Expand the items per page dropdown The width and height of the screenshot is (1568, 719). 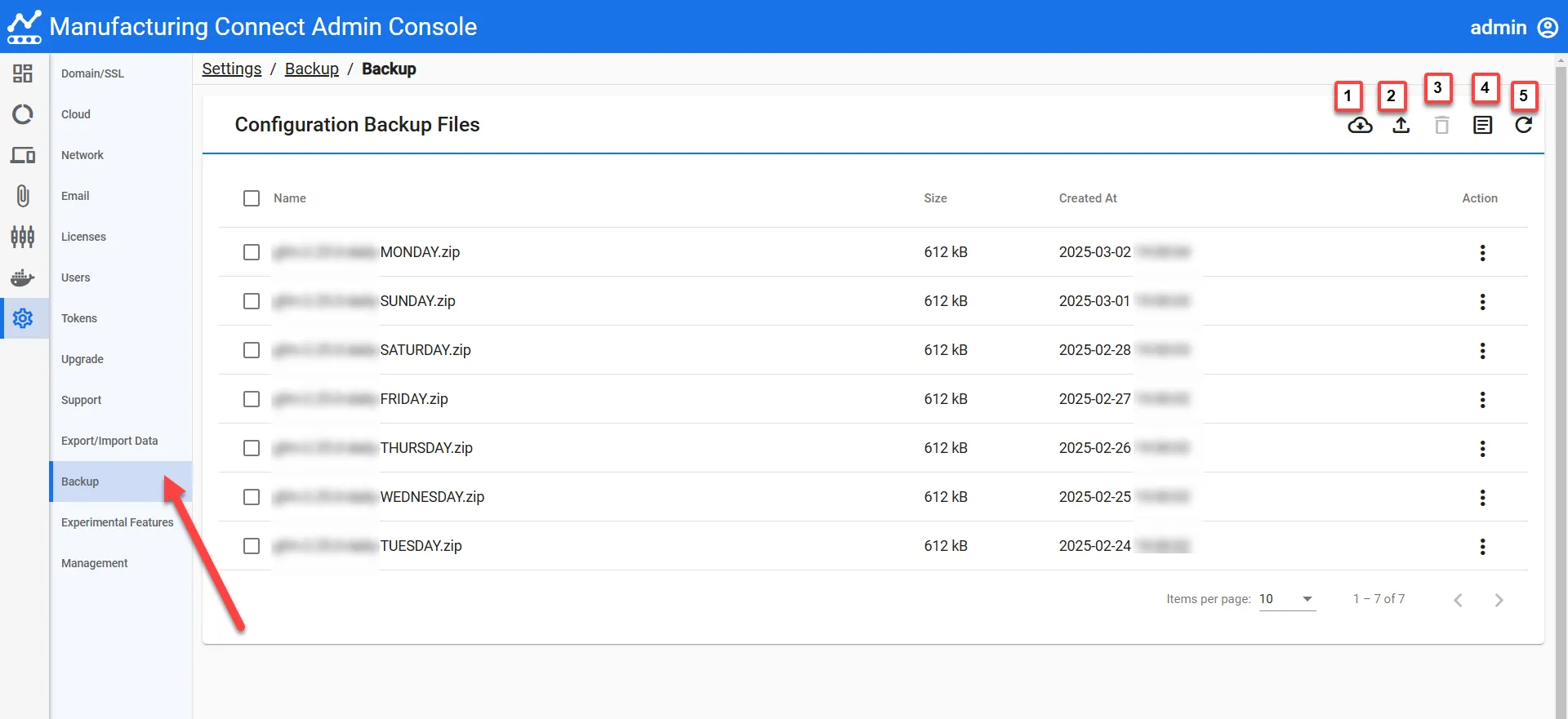tap(1287, 599)
